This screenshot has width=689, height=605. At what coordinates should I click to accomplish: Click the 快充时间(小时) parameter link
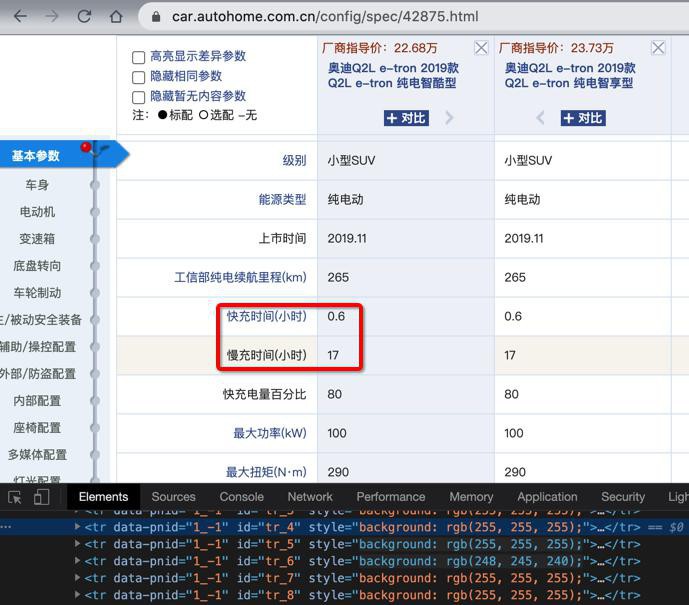pos(267,316)
